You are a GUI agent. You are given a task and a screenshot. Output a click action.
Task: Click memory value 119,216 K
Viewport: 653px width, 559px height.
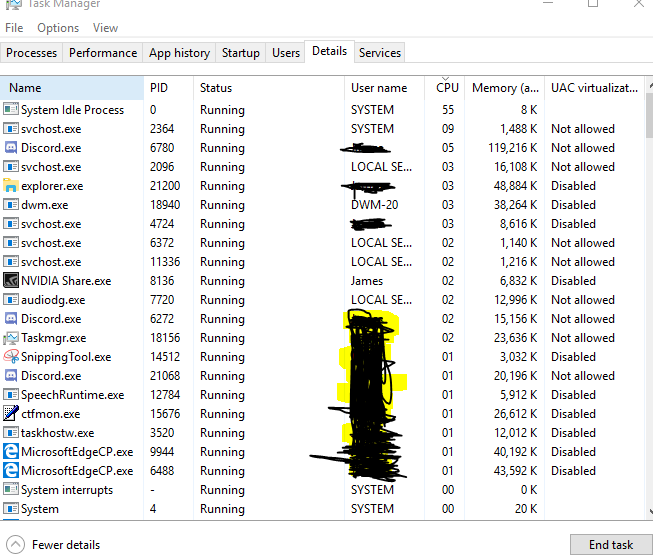coord(513,148)
